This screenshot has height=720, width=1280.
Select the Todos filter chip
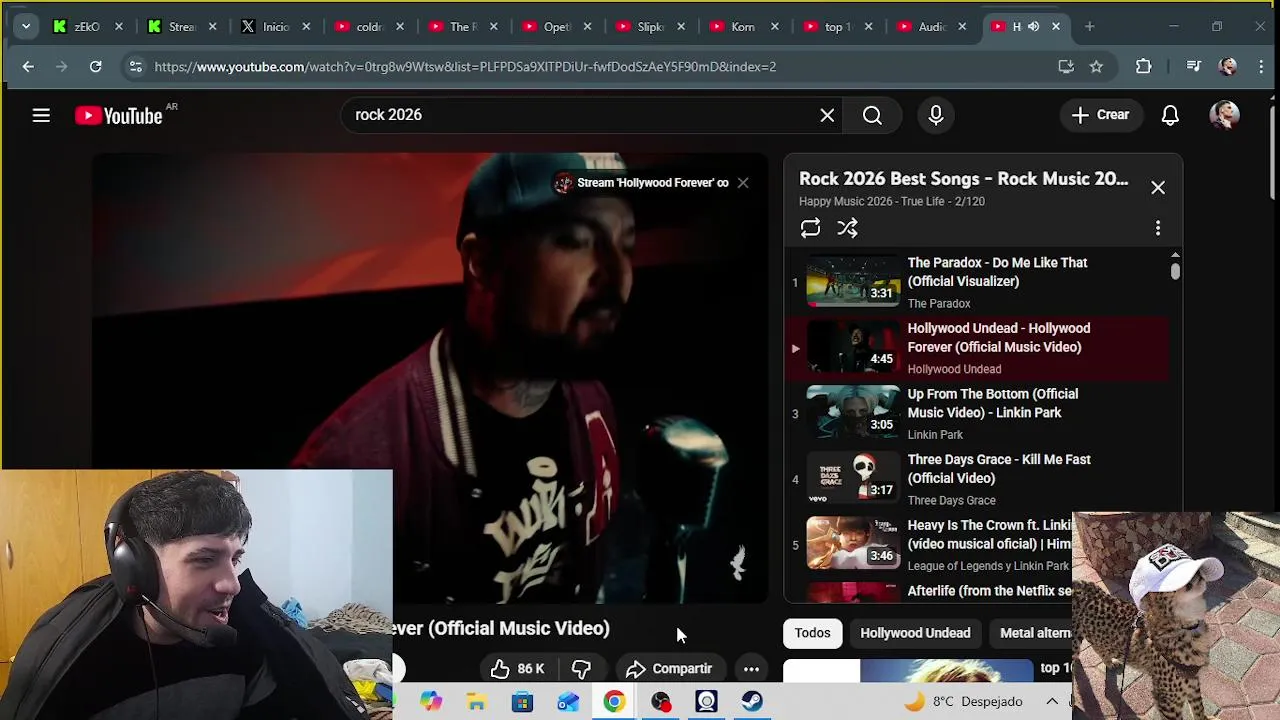(812, 633)
